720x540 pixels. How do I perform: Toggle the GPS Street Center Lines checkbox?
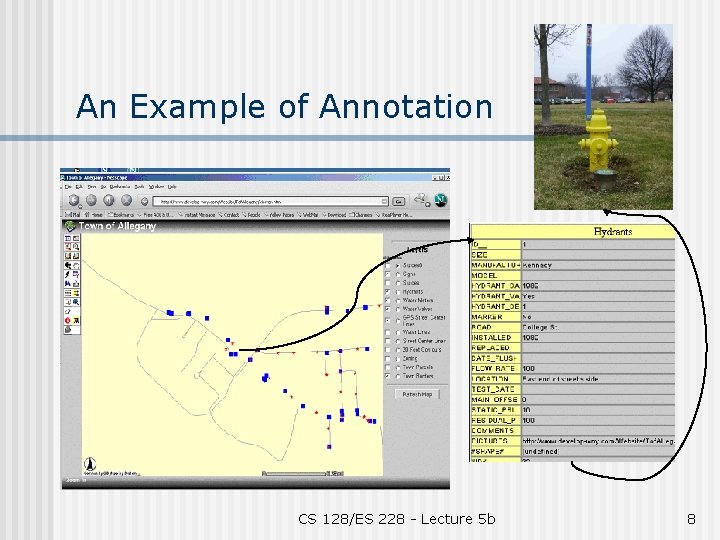388,320
